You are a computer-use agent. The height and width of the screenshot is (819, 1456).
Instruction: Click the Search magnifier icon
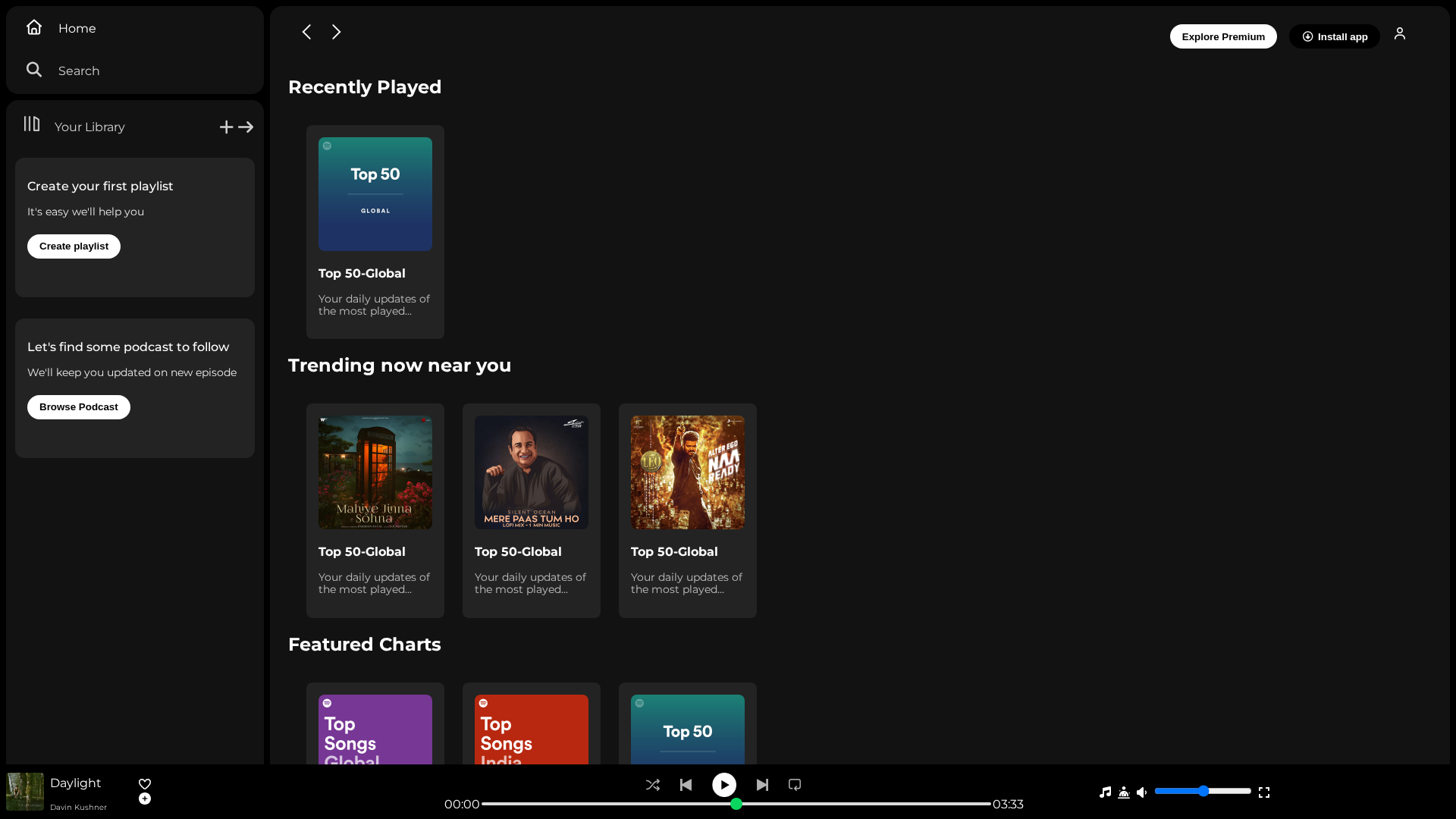(x=34, y=70)
